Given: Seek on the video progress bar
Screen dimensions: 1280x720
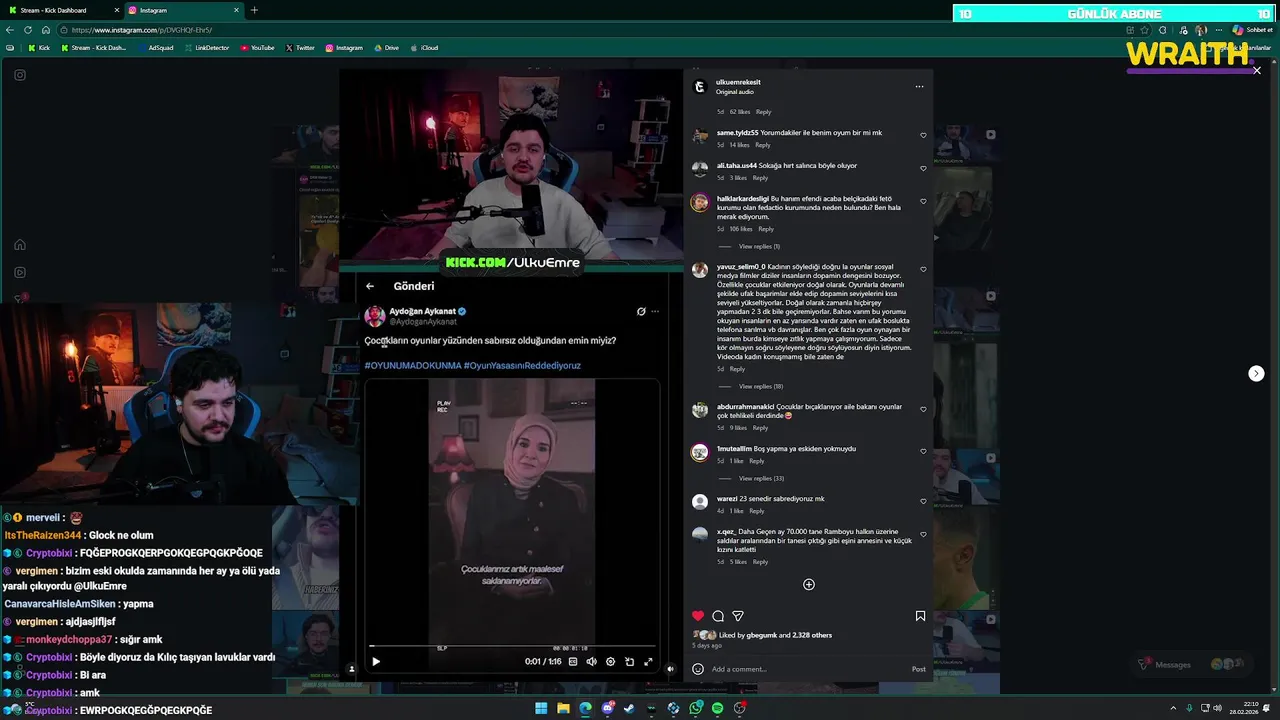Looking at the screenshot, I should [x=511, y=646].
